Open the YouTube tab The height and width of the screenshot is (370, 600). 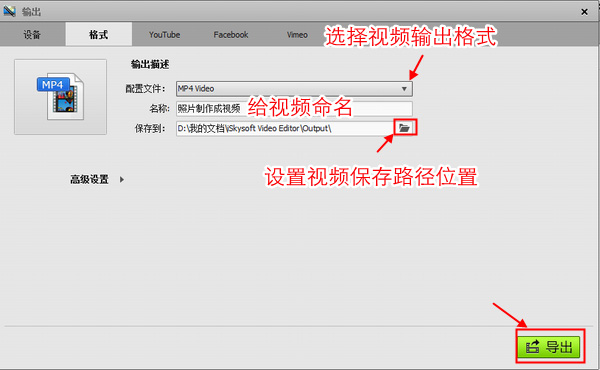coord(165,35)
